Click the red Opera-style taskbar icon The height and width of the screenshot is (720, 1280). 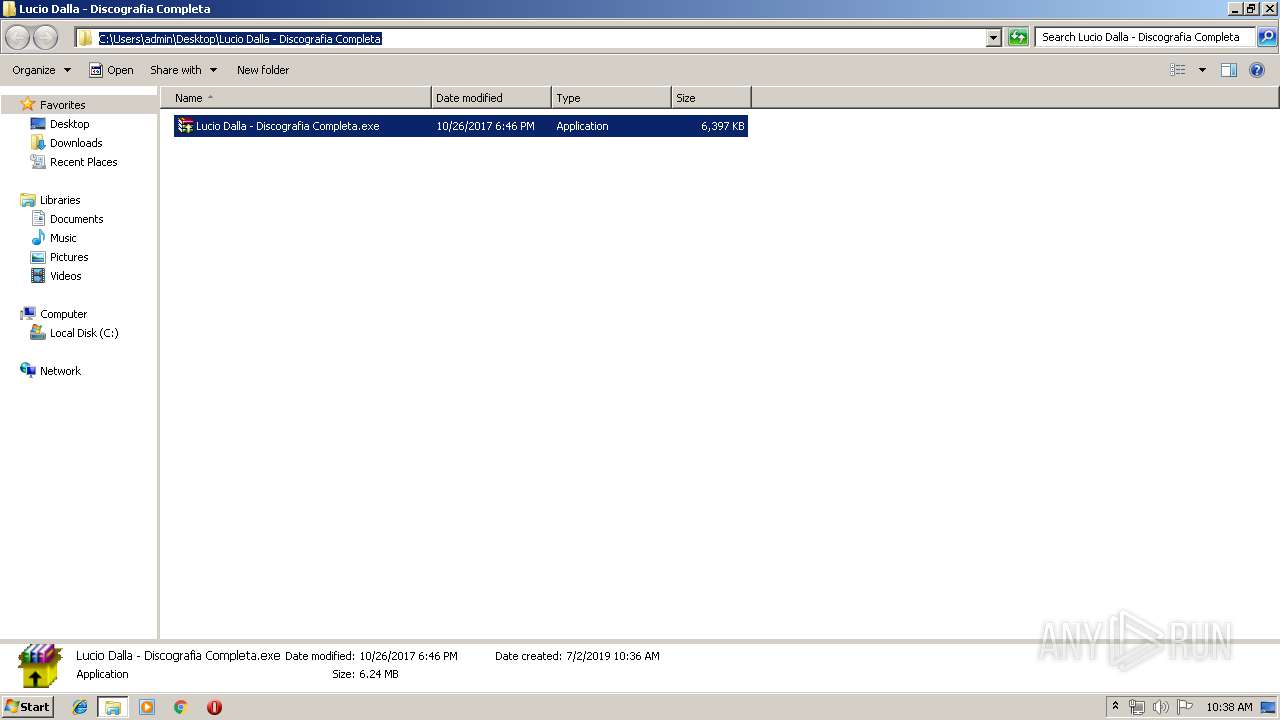pyautogui.click(x=214, y=707)
